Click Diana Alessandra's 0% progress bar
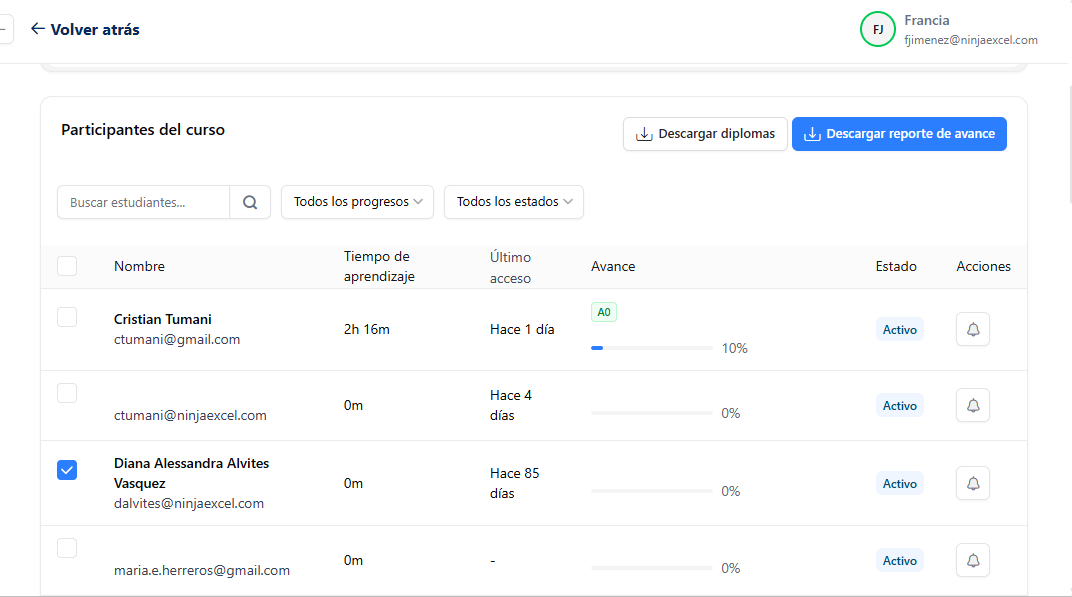 pyautogui.click(x=652, y=491)
